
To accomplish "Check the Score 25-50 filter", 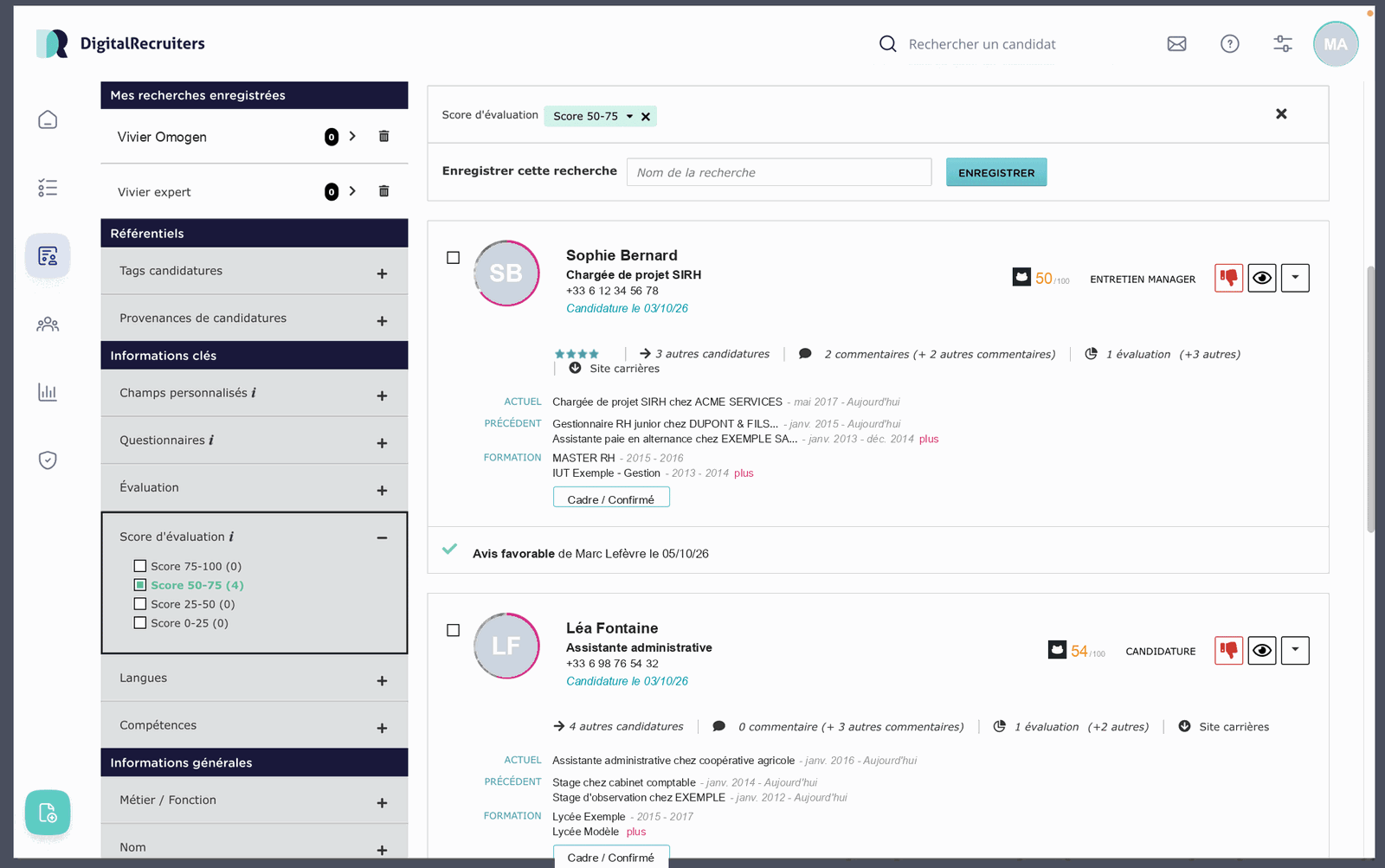I will tap(139, 604).
